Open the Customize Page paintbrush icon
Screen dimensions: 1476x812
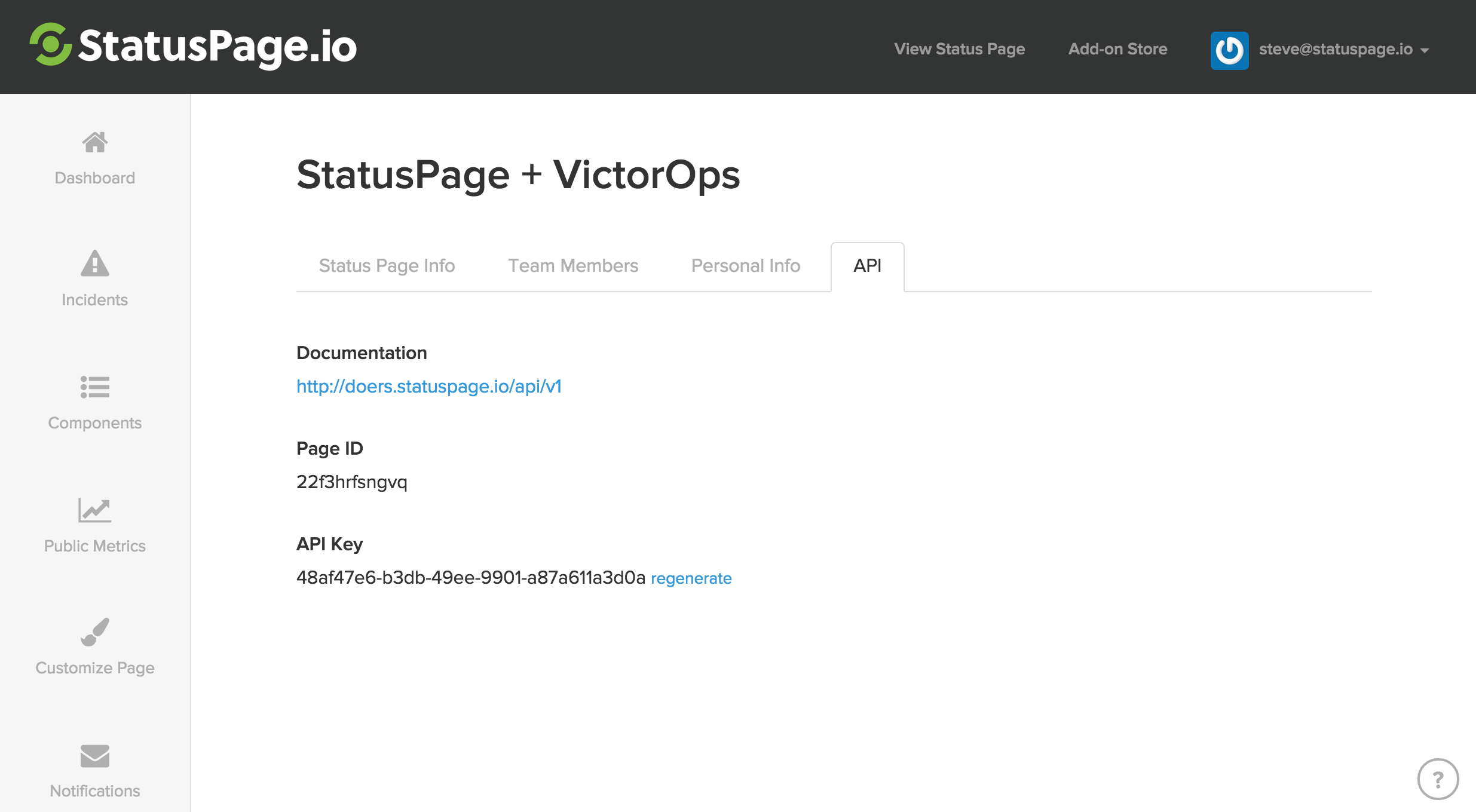95,632
